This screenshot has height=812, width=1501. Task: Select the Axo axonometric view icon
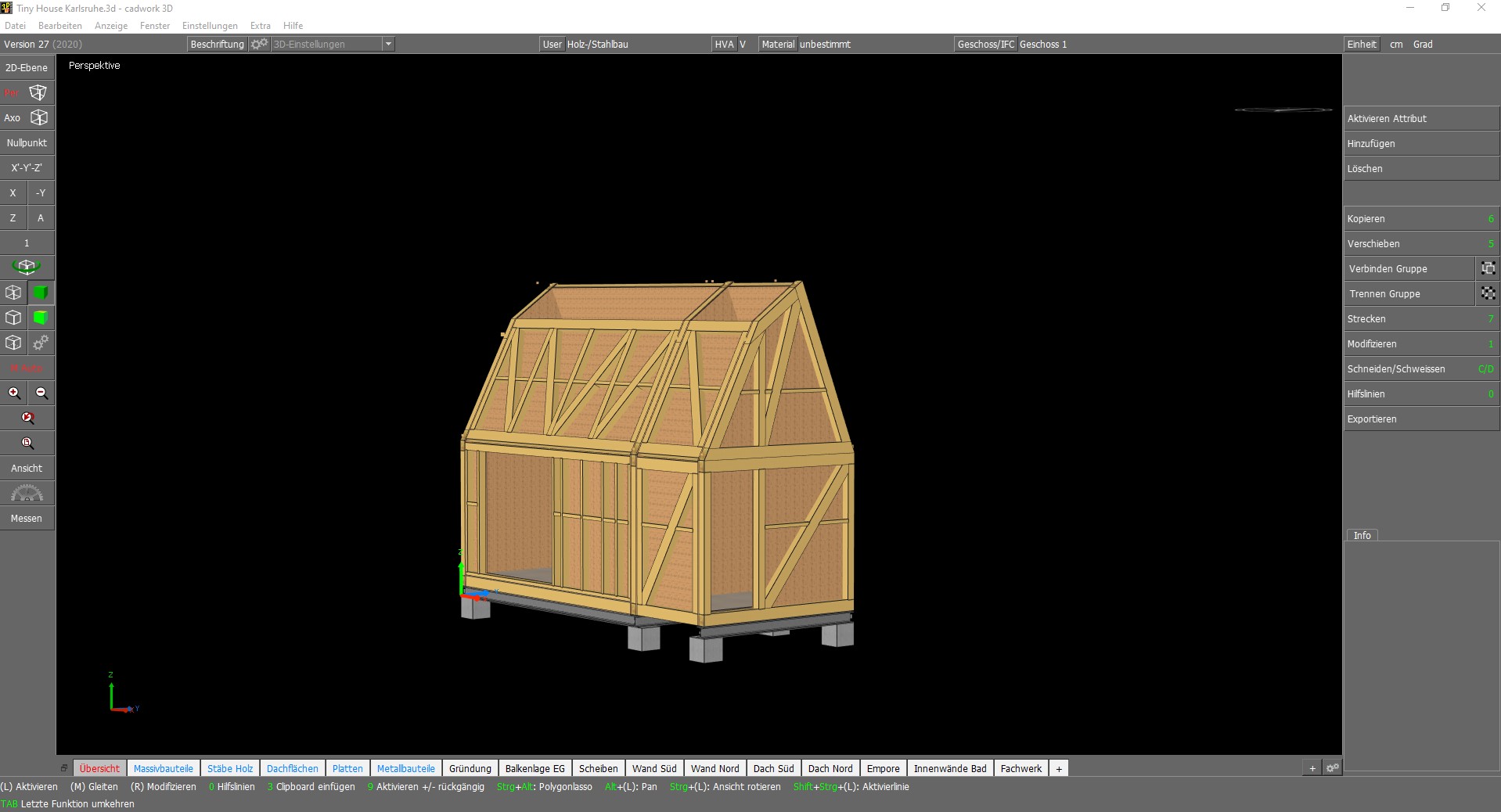[x=38, y=118]
